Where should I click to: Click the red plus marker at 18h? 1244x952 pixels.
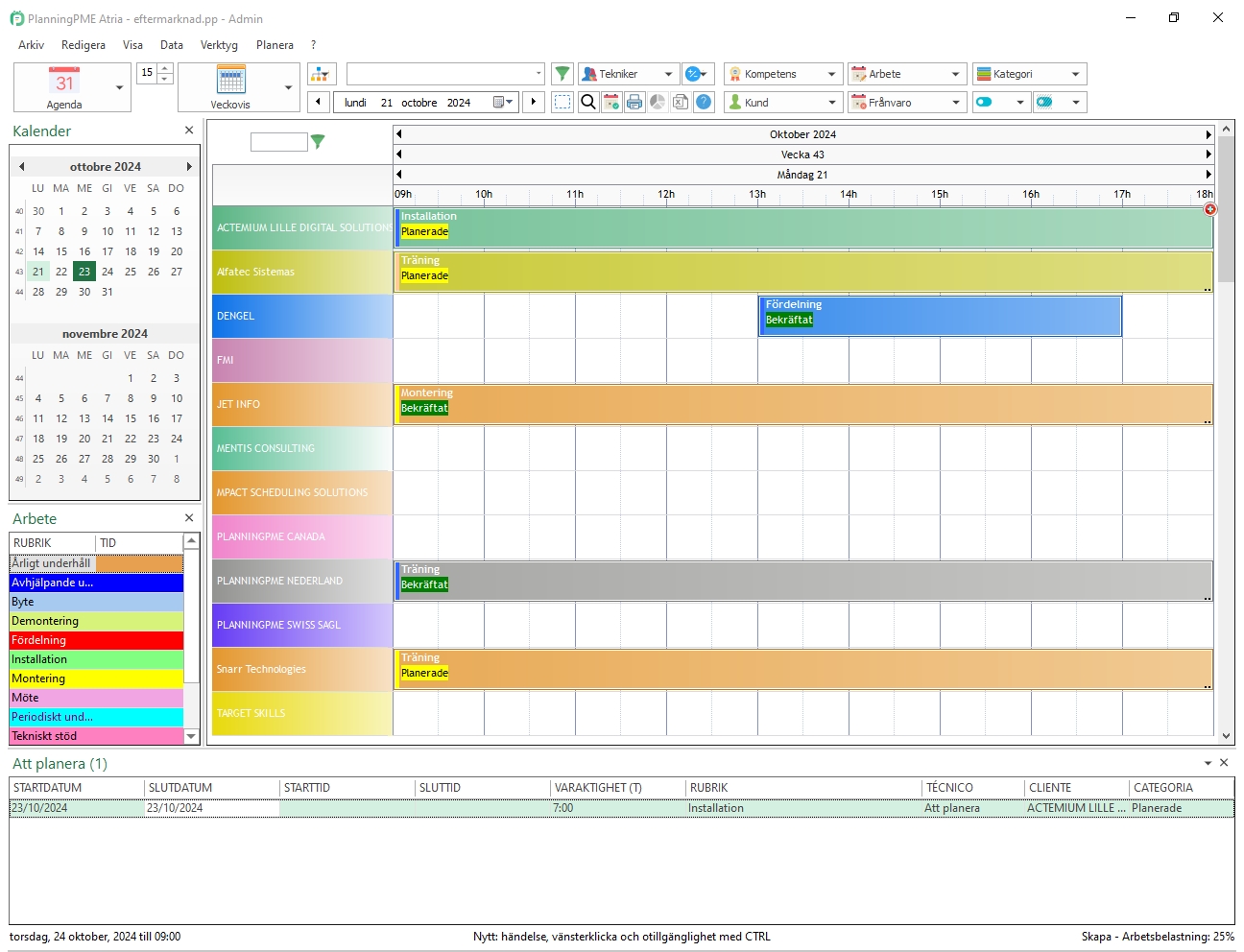tap(1209, 209)
